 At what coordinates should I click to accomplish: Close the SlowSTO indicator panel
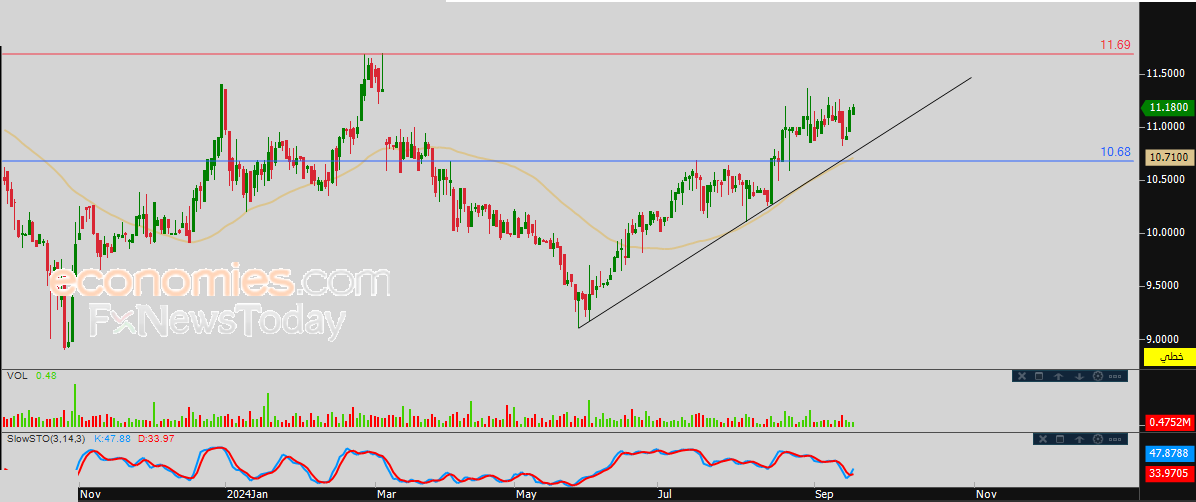click(x=1043, y=439)
